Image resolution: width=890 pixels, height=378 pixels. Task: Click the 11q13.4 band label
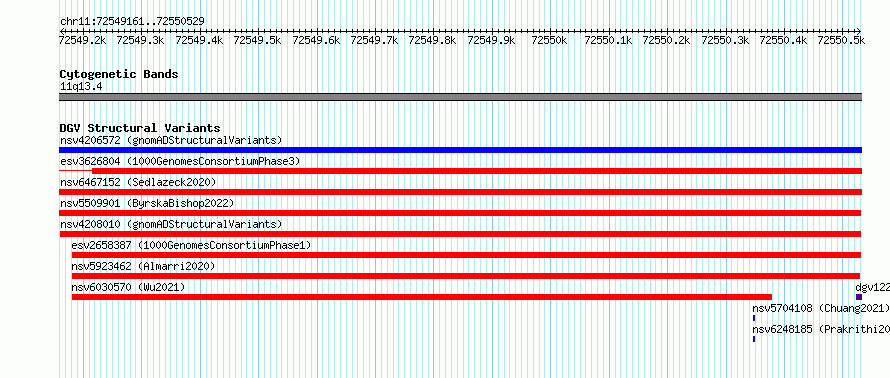coord(81,86)
